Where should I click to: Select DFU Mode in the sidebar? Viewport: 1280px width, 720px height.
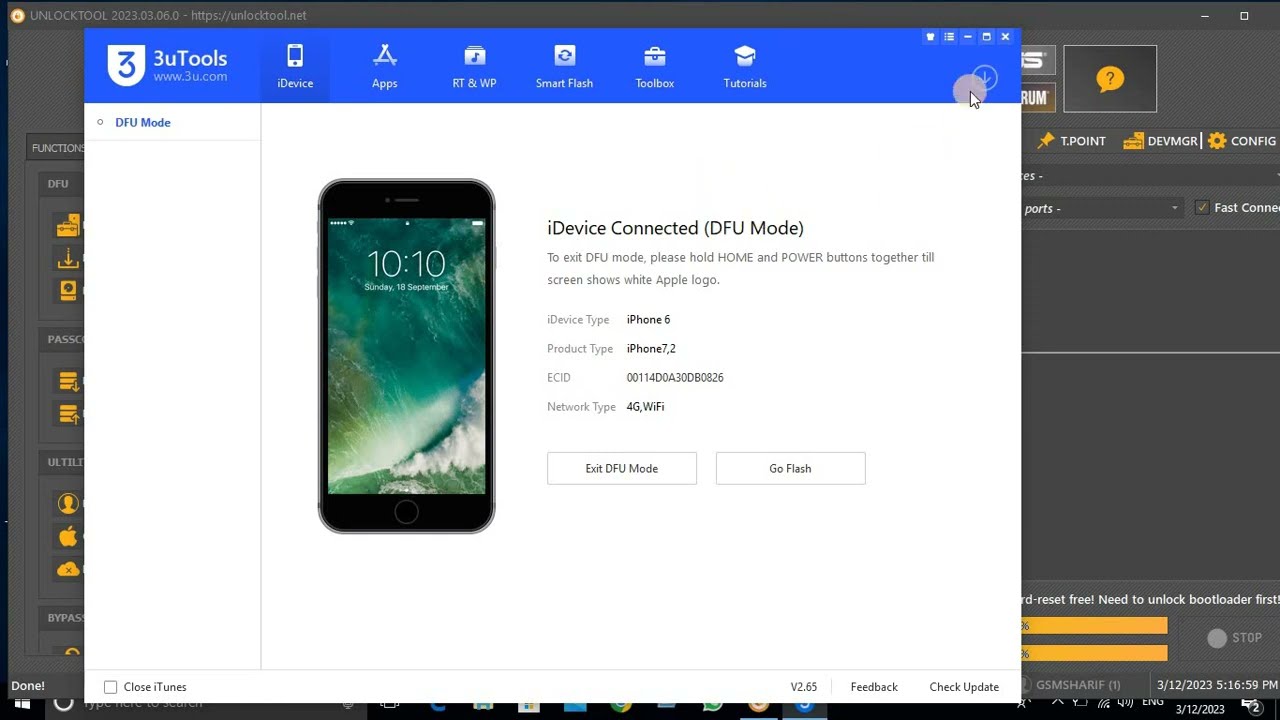143,122
